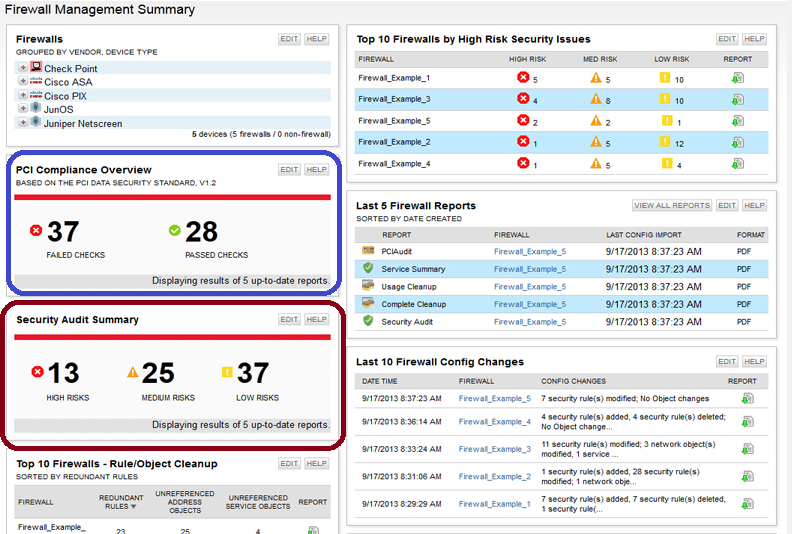Viewport: 792px width, 534px height.
Task: Download report for Firewall_Example_2 in High Risk panel
Action: [x=738, y=142]
